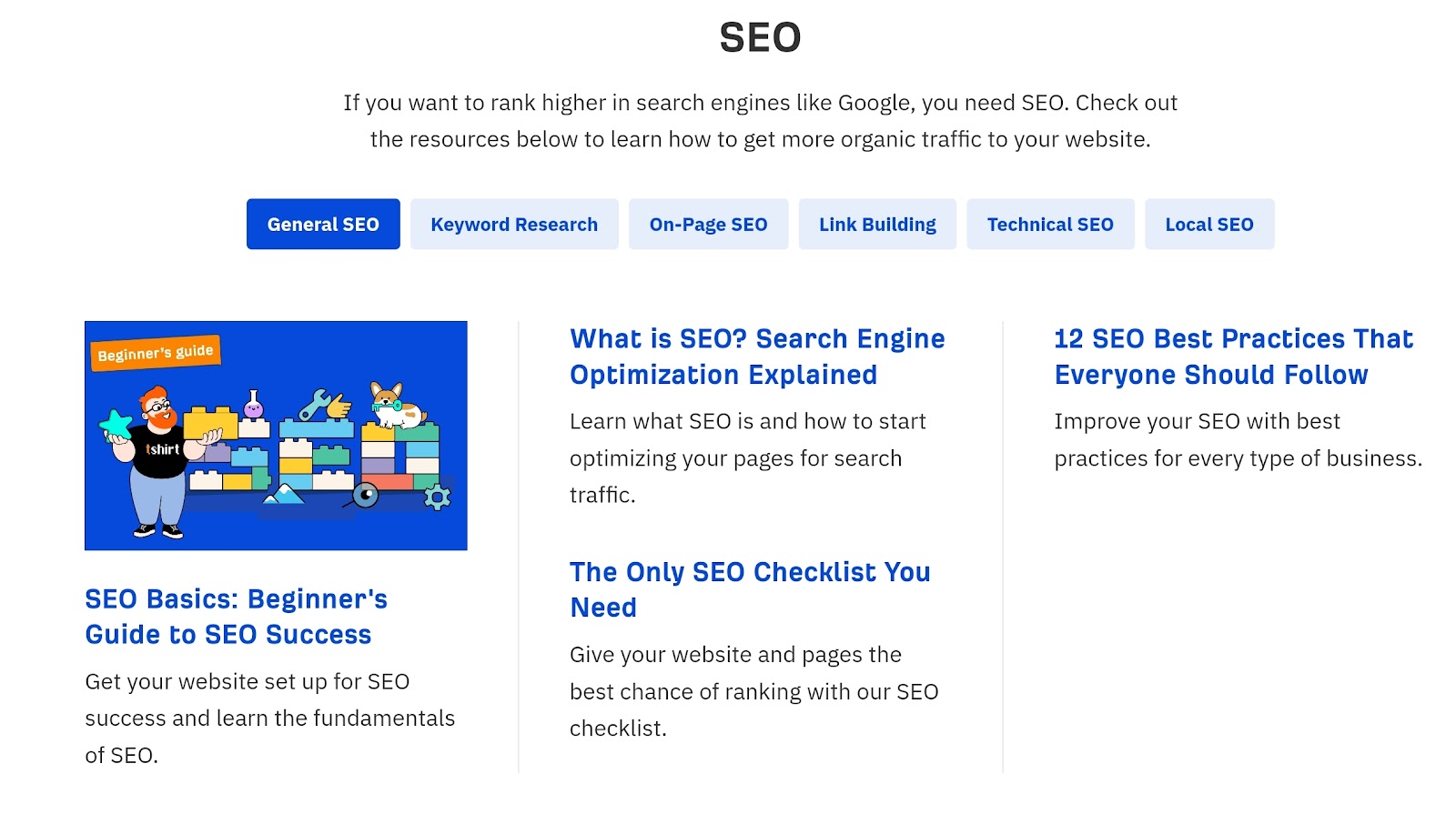Viewport: 1456px width, 814px height.
Task: View the Local SEO tab
Action: coord(1209,224)
